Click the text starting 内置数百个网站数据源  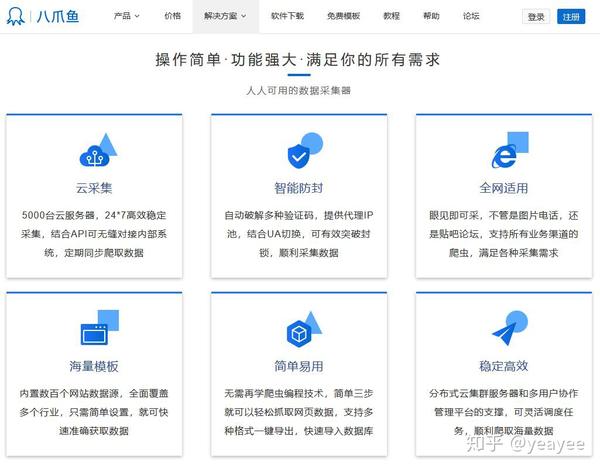pyautogui.click(x=94, y=412)
